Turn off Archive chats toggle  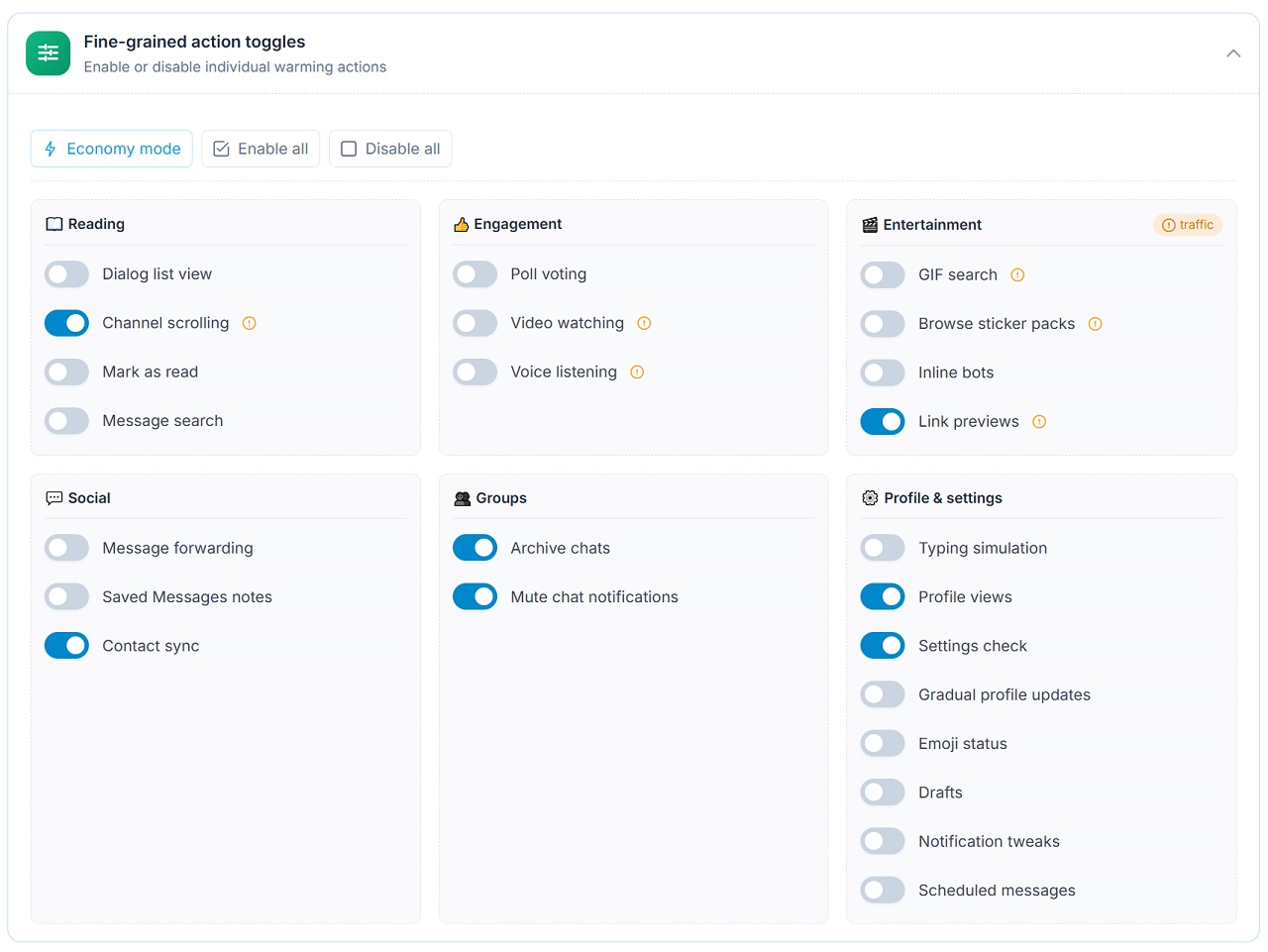pyautogui.click(x=475, y=548)
